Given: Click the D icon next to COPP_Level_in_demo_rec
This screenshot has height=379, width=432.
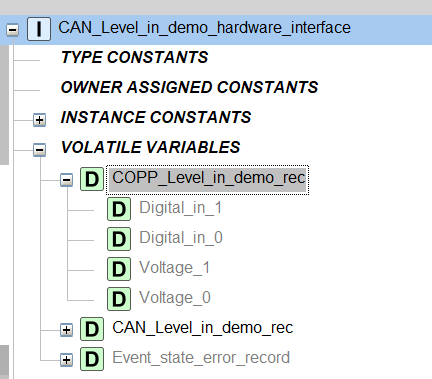Looking at the screenshot, I should point(92,179).
